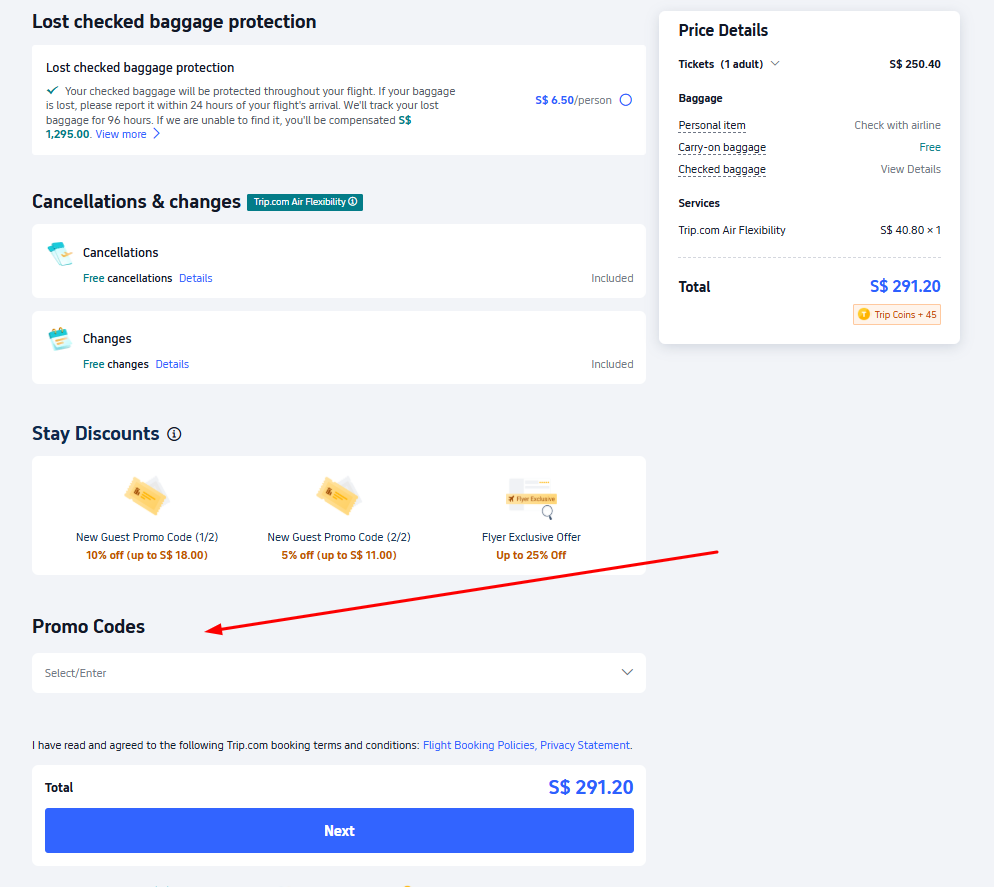Open Details for Free cancellations

pos(195,278)
